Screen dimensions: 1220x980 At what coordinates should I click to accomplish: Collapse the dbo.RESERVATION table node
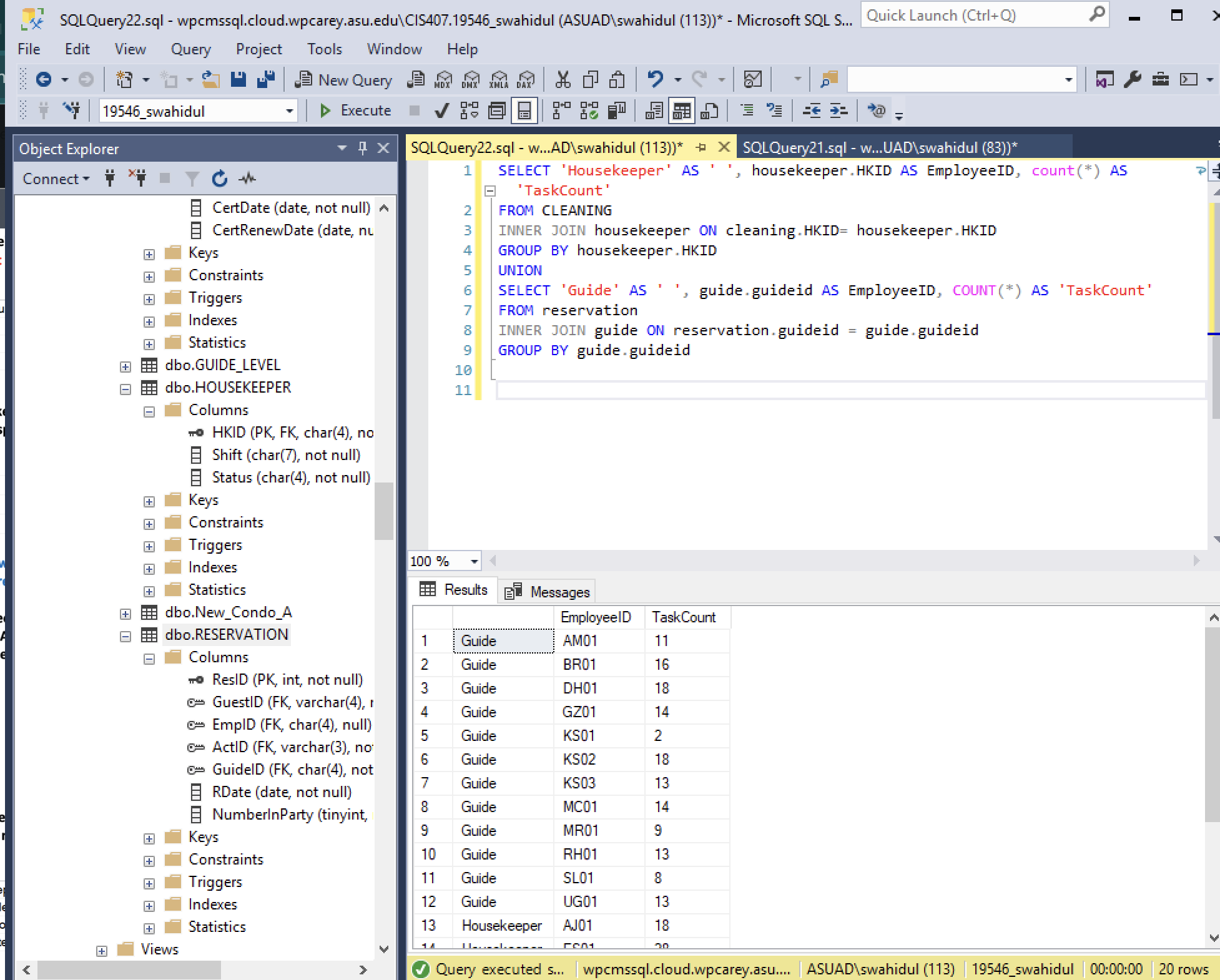point(125,635)
